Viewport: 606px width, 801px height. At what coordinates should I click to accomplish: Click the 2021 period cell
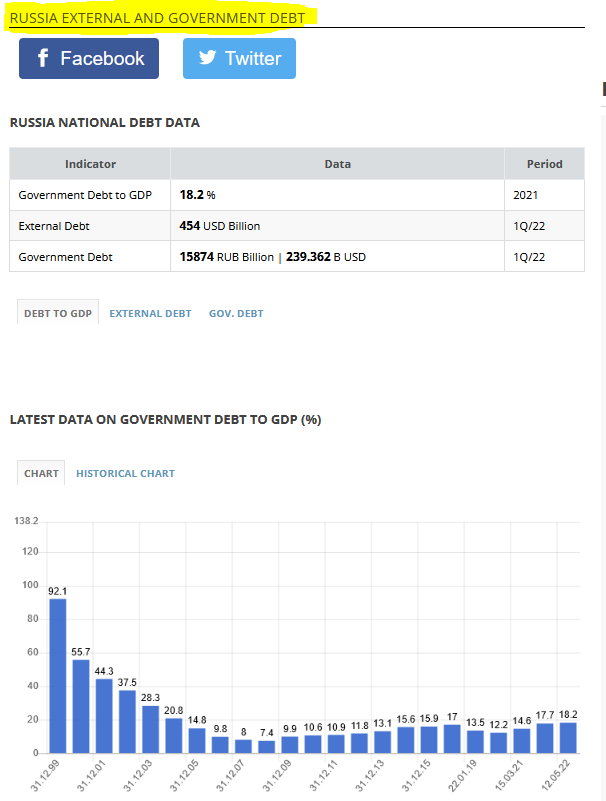click(x=544, y=195)
